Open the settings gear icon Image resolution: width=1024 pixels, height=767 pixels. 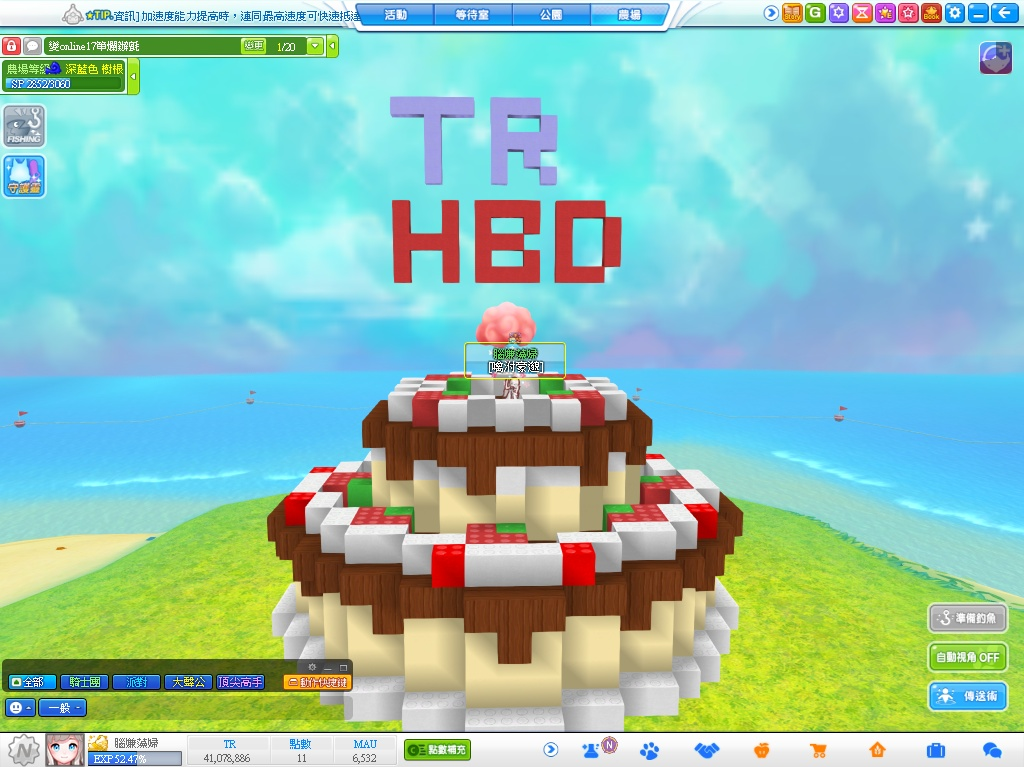956,13
